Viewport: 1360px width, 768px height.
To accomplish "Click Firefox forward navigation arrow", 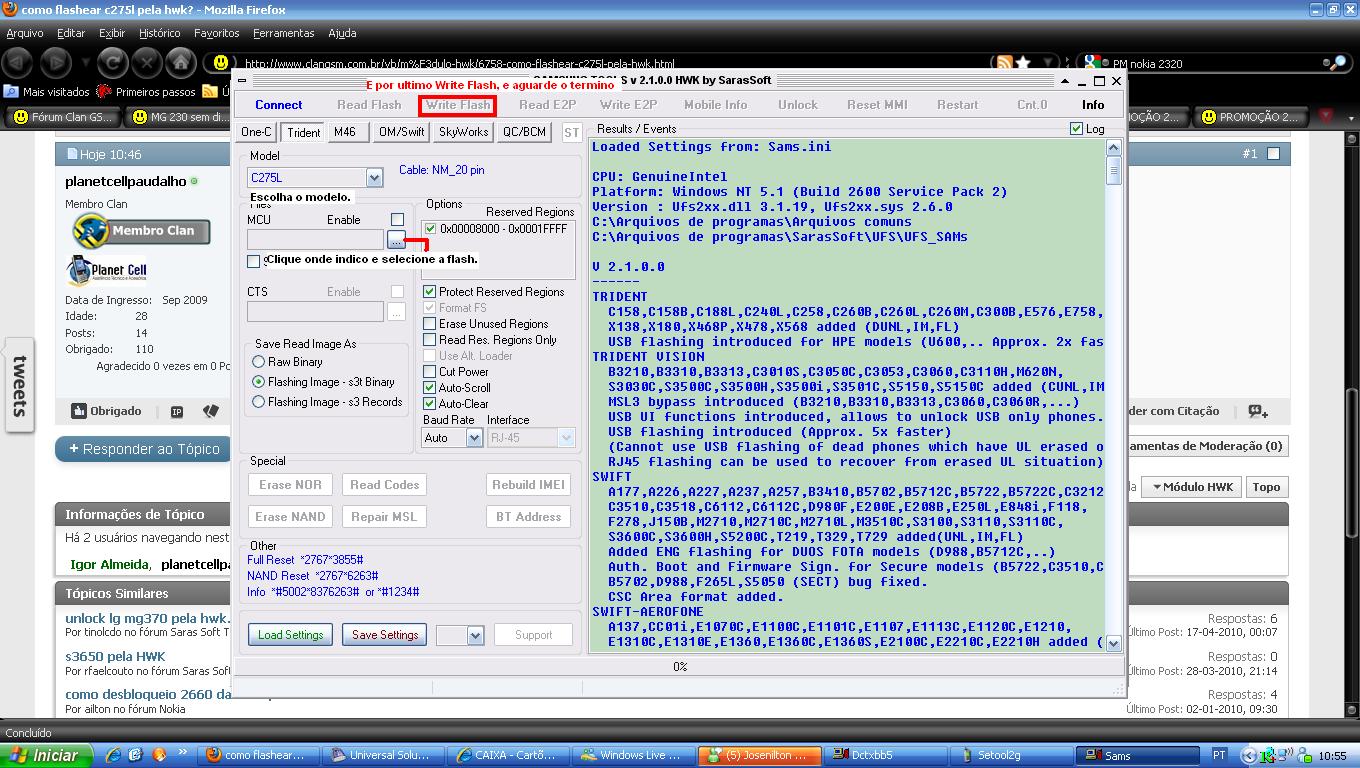I will (x=57, y=63).
